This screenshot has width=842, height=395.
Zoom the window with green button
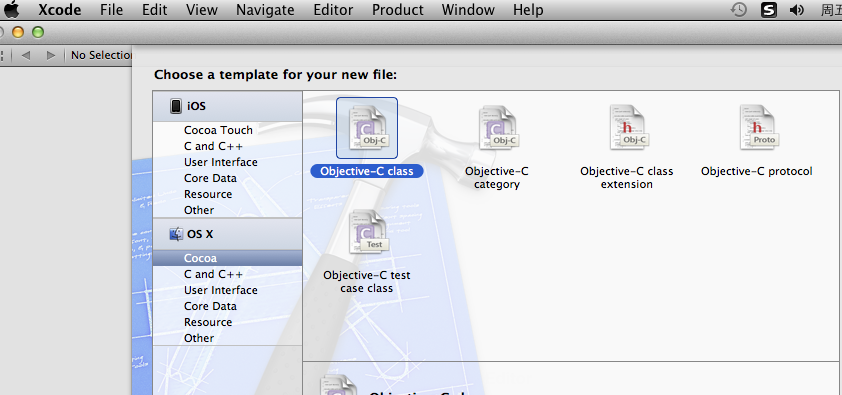point(38,33)
